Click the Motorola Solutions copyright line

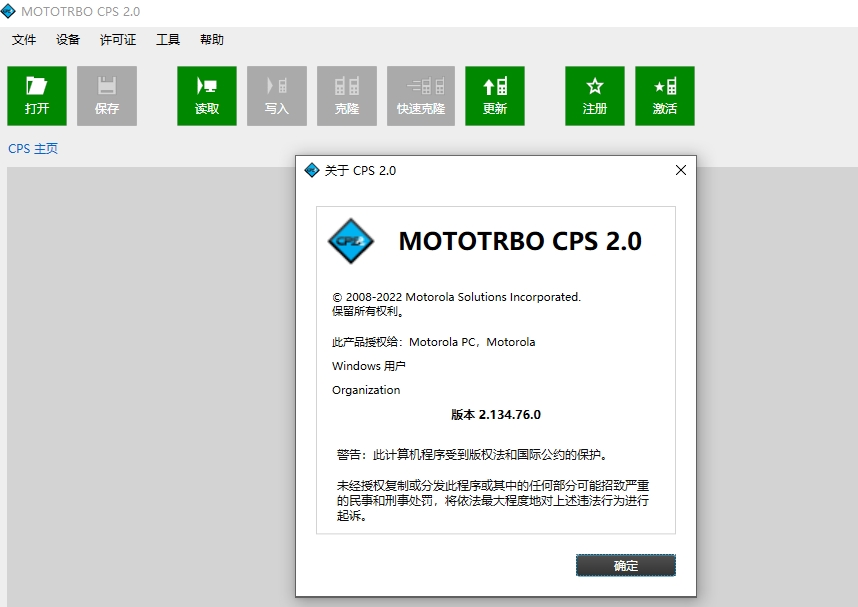tap(456, 297)
